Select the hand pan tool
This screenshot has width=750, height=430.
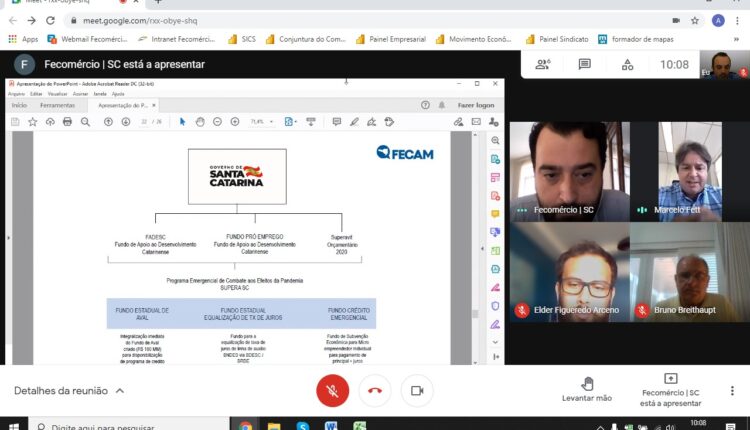click(200, 122)
